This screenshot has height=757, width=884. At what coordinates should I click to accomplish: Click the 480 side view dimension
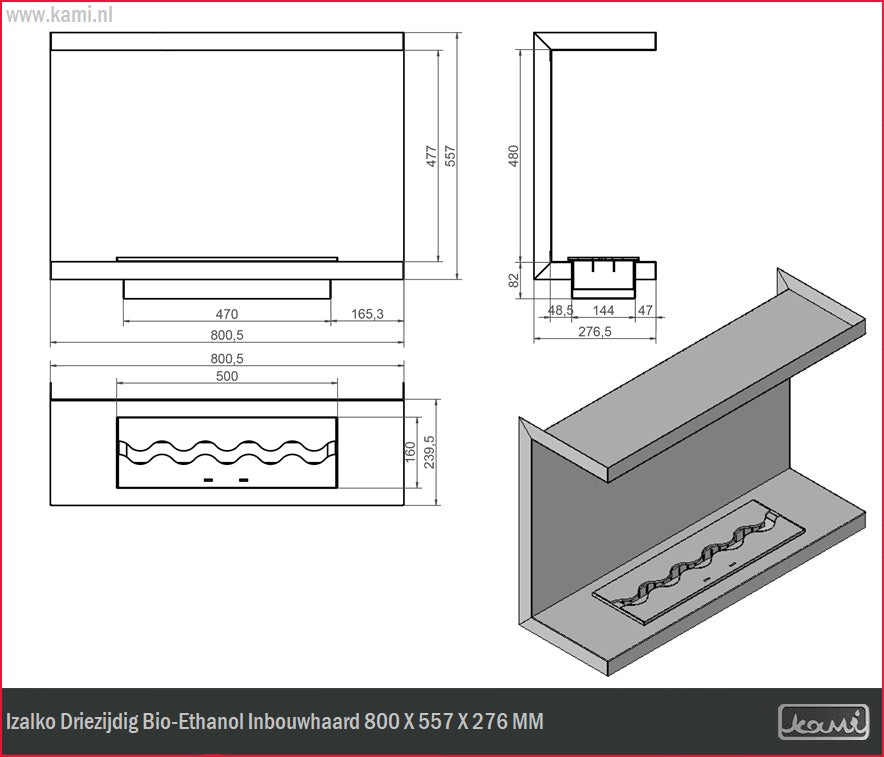pos(514,155)
